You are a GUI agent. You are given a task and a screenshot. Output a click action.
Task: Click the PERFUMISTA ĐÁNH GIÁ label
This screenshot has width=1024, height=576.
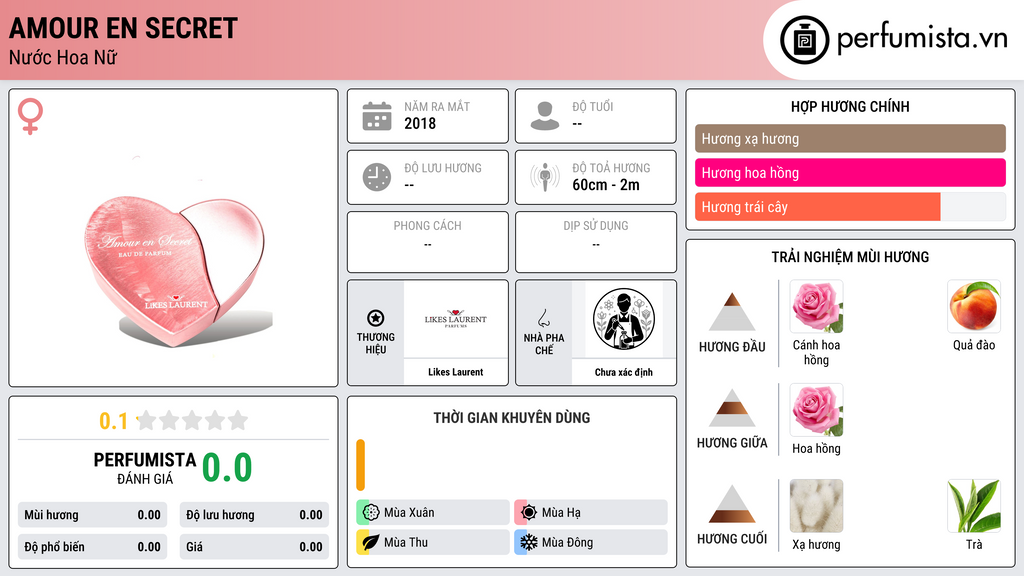tap(145, 468)
